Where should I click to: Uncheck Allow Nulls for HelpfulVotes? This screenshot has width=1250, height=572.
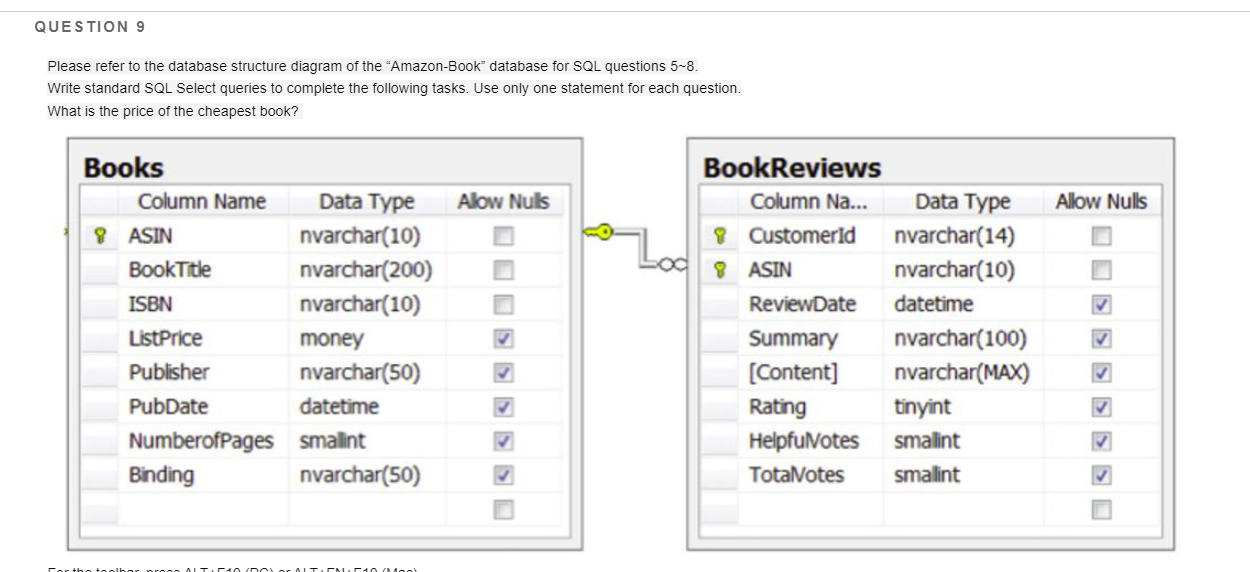pyautogui.click(x=1101, y=441)
